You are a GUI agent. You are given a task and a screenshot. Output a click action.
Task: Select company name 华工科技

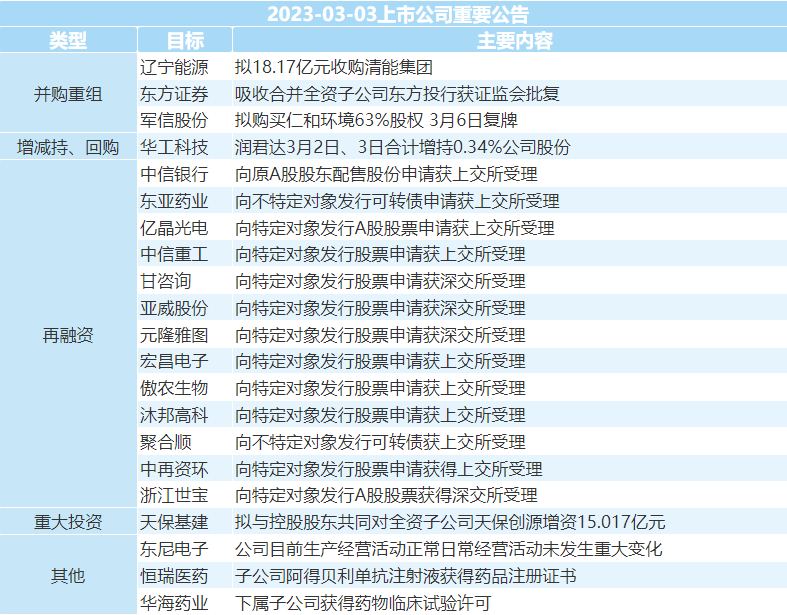point(174,147)
